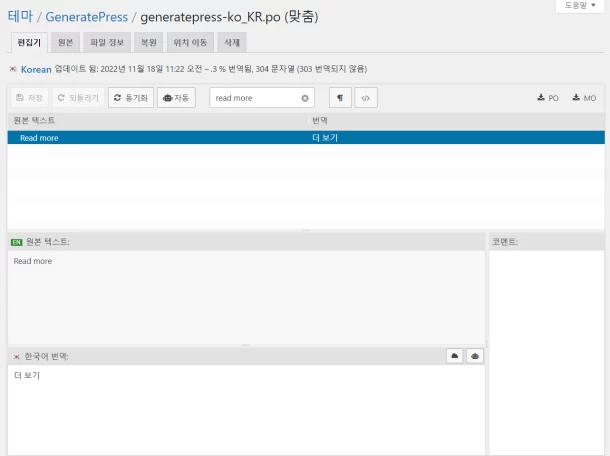Click the source text 'Read more' in the 원본 텍스트 pane

[33, 261]
